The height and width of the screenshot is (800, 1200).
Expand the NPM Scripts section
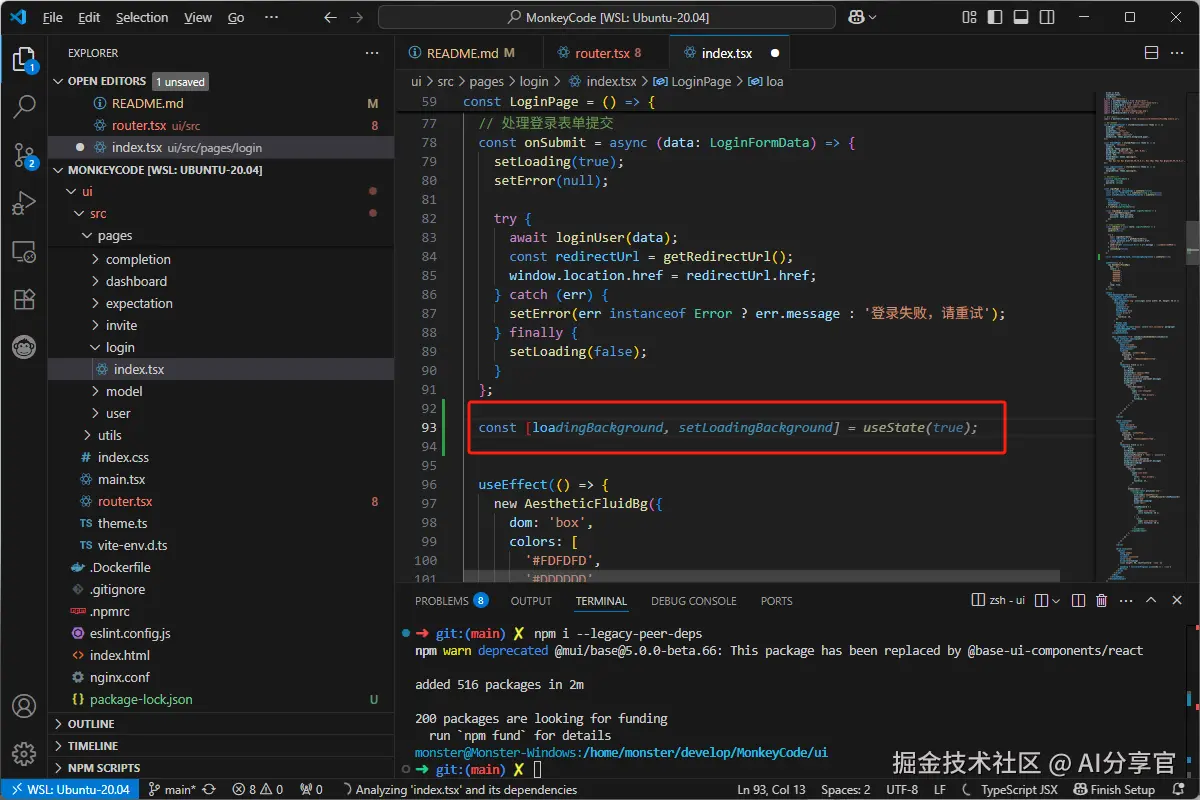(220, 768)
